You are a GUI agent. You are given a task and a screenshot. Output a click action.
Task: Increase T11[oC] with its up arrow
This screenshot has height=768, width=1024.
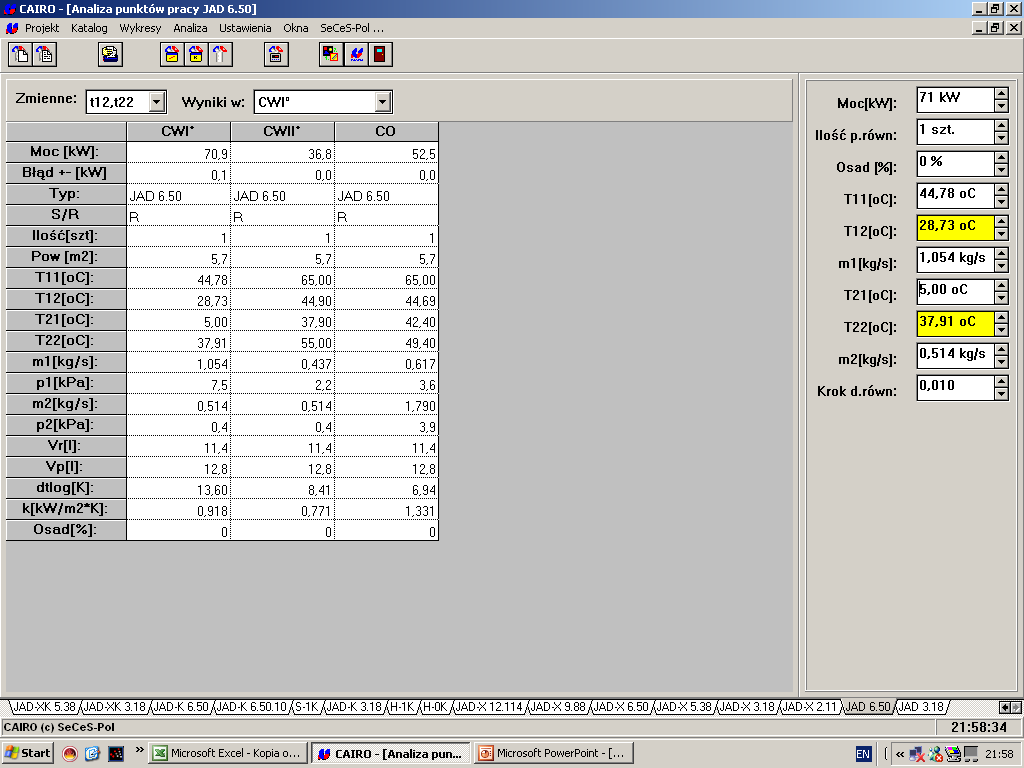pyautogui.click(x=1001, y=190)
